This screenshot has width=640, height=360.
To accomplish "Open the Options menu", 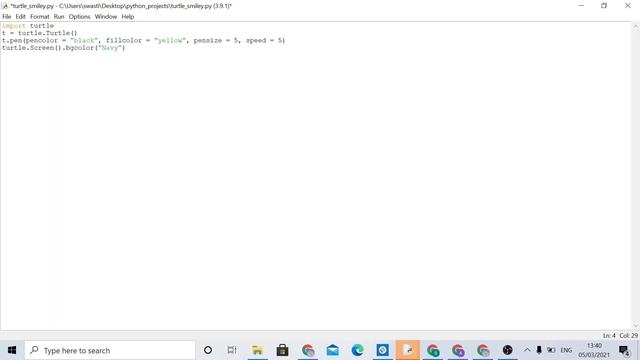I will (x=79, y=17).
